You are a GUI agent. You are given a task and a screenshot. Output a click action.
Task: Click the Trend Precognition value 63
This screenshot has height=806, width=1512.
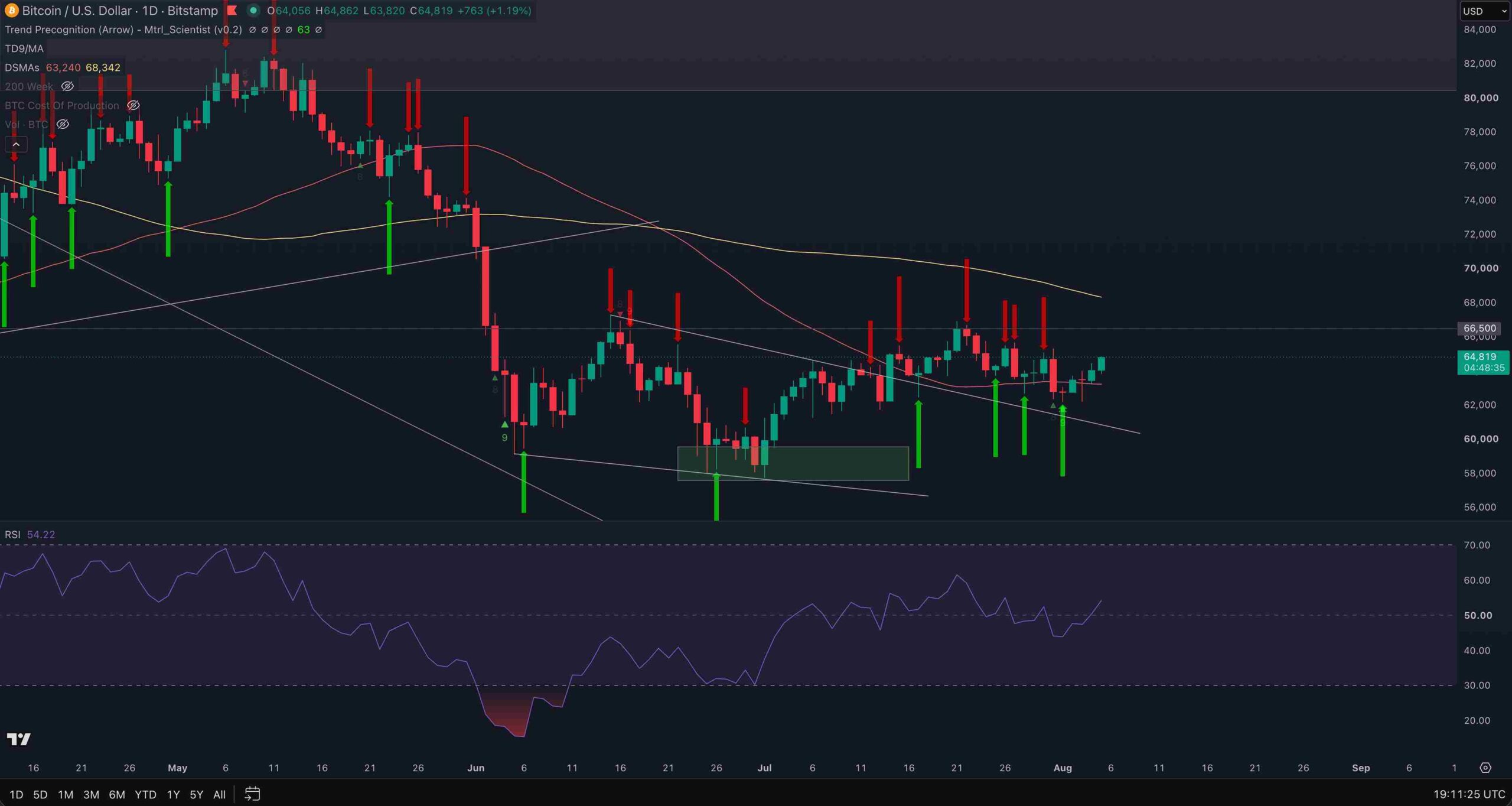304,30
